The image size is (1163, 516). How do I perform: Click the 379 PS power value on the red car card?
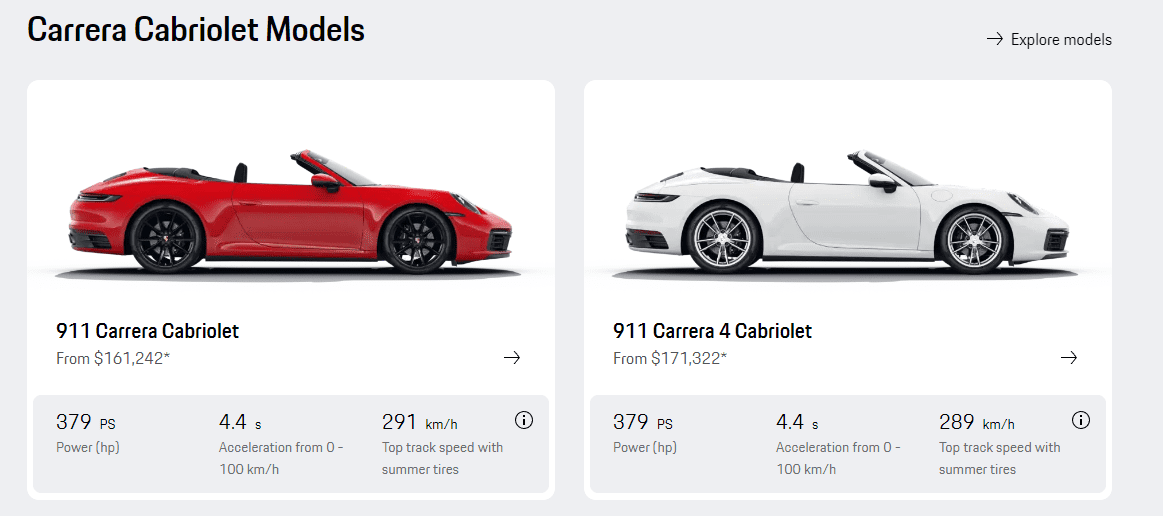(85, 422)
